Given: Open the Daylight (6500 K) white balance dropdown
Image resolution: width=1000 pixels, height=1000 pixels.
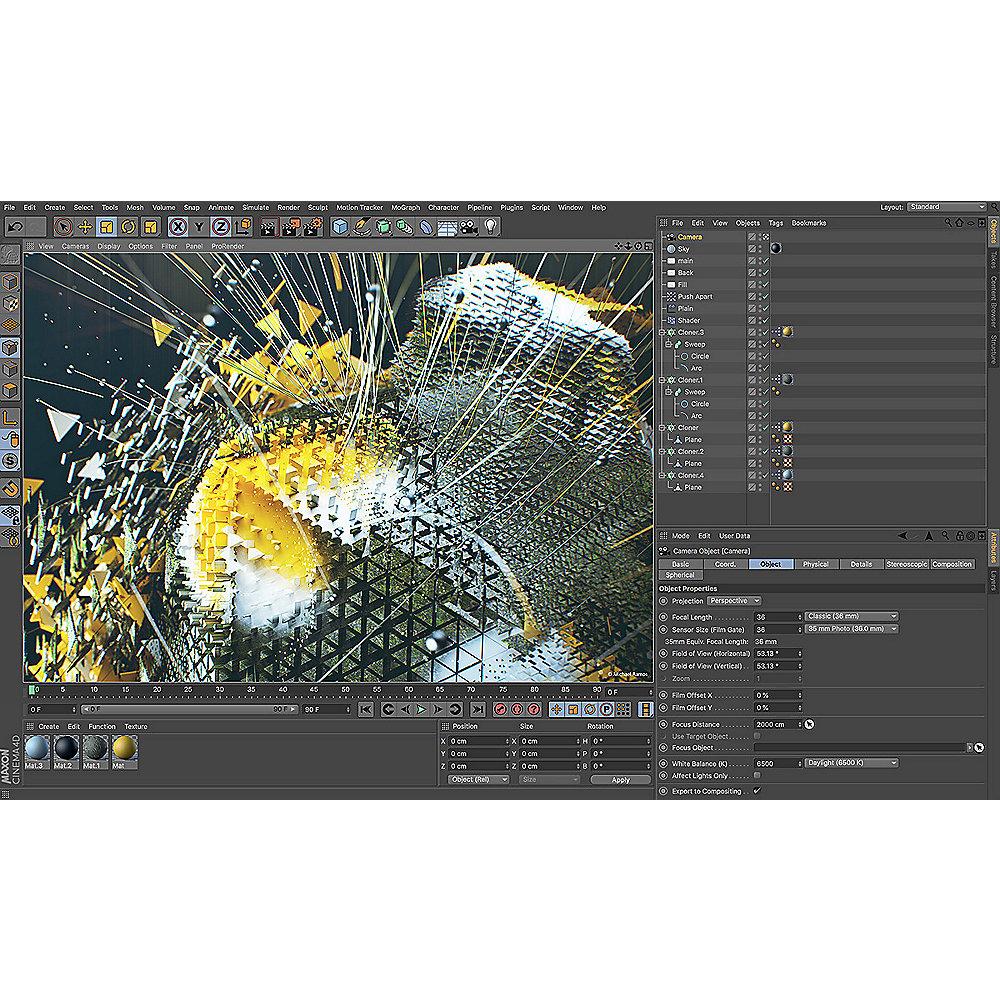Looking at the screenshot, I should click(851, 763).
